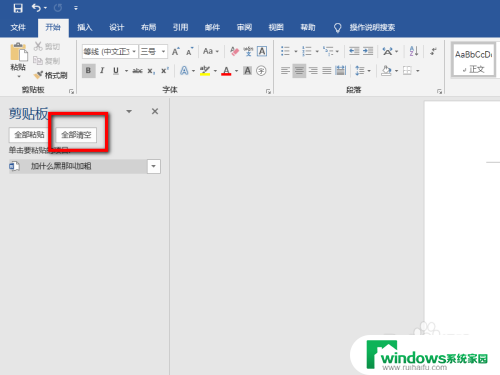Viewport: 500px width, 375px height.
Task: Switch to the 审阅 tab
Action: coord(244,27)
